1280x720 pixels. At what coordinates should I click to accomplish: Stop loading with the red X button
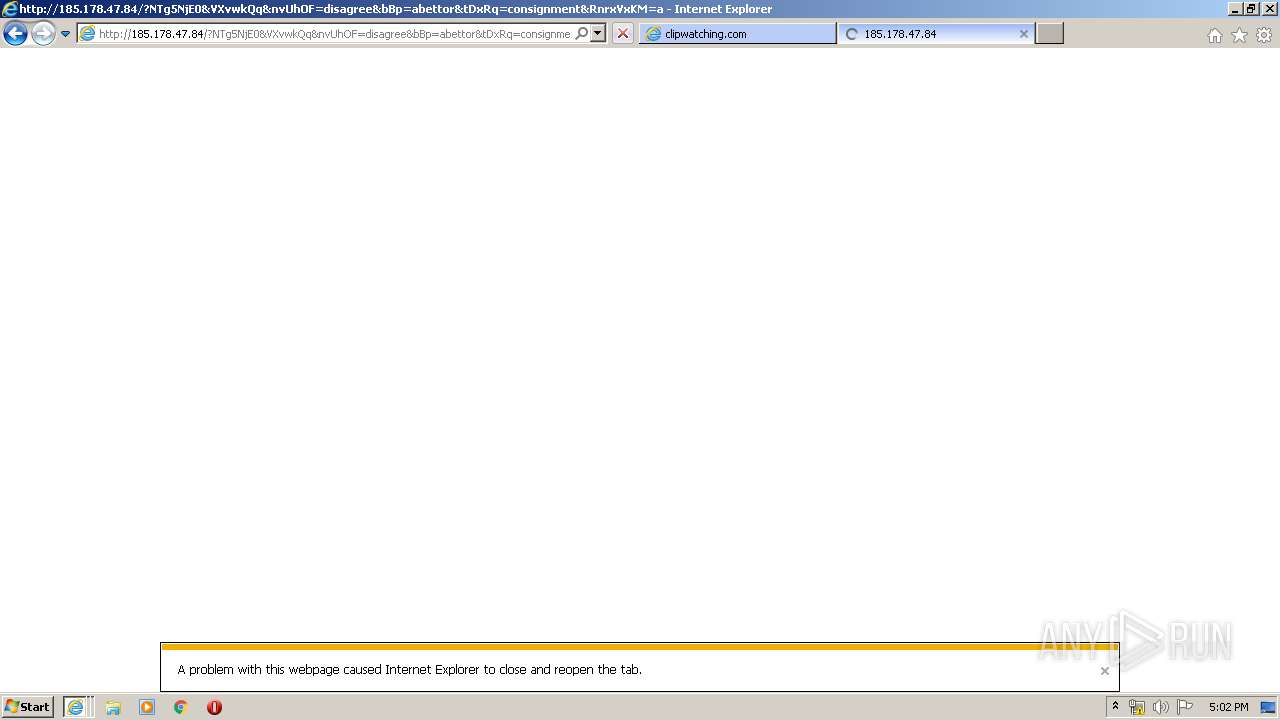click(x=622, y=34)
